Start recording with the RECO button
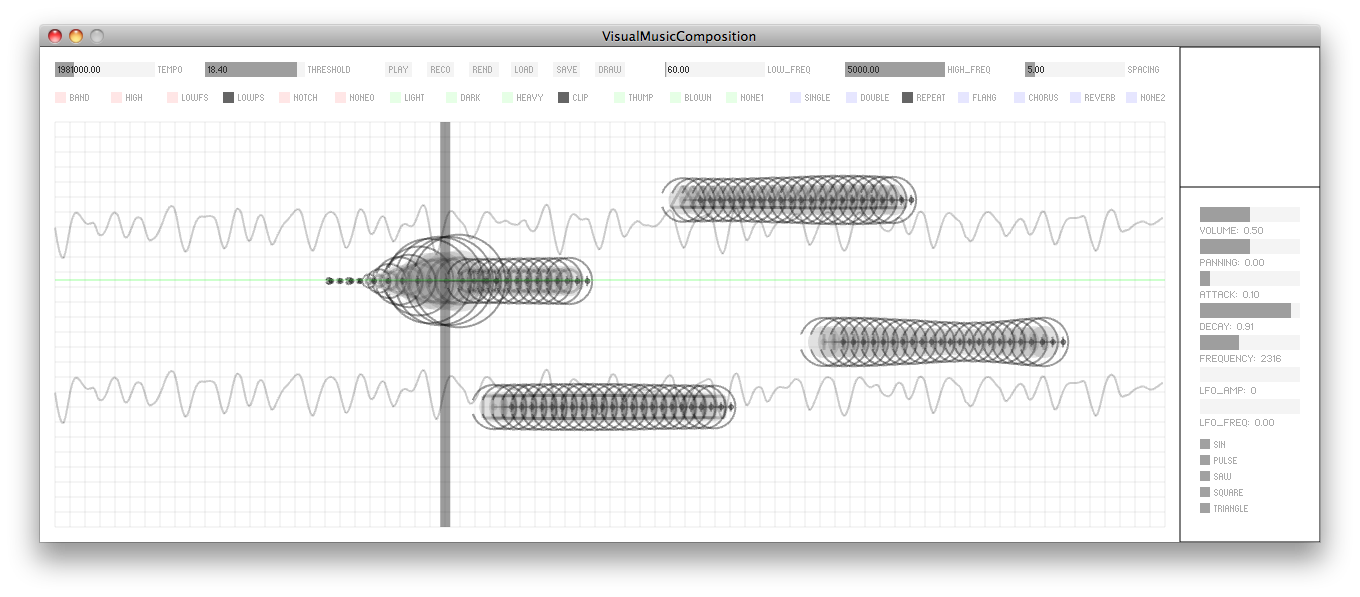Image resolution: width=1360 pixels, height=597 pixels. 439,69
